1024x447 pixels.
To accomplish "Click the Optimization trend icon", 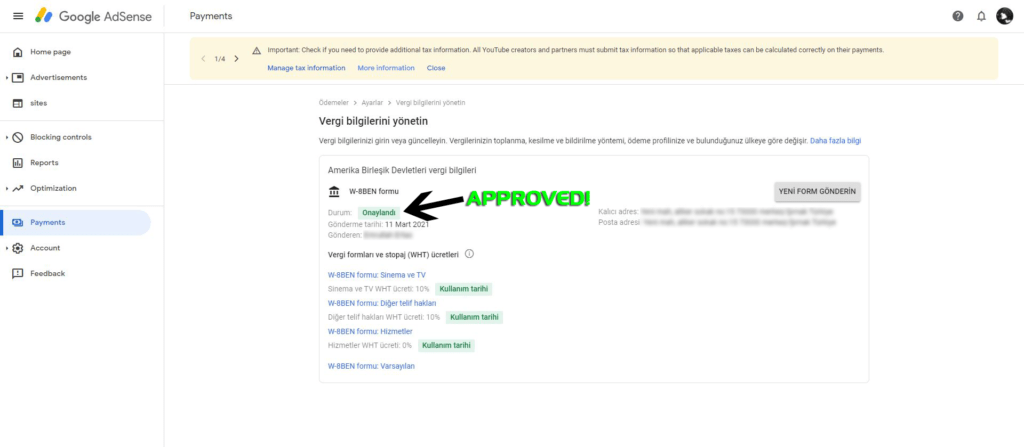I will click(18, 188).
